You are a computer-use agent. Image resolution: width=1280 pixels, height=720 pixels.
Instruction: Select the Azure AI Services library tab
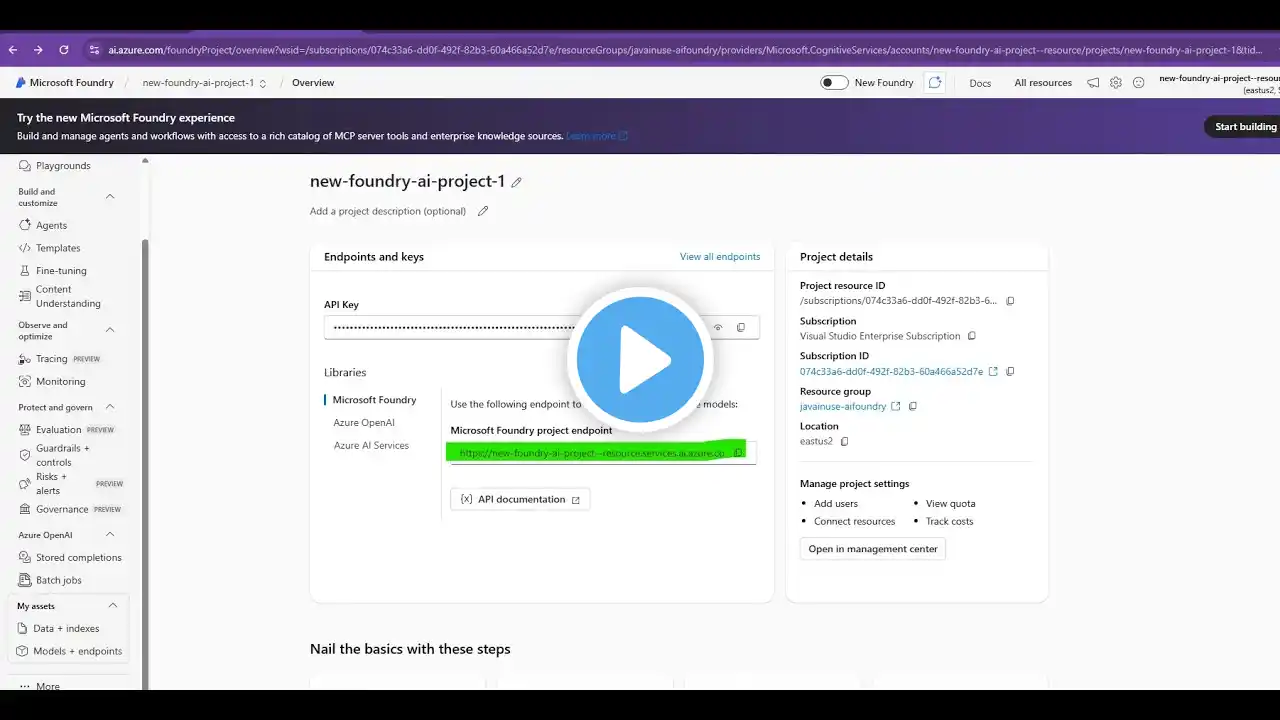[371, 446]
